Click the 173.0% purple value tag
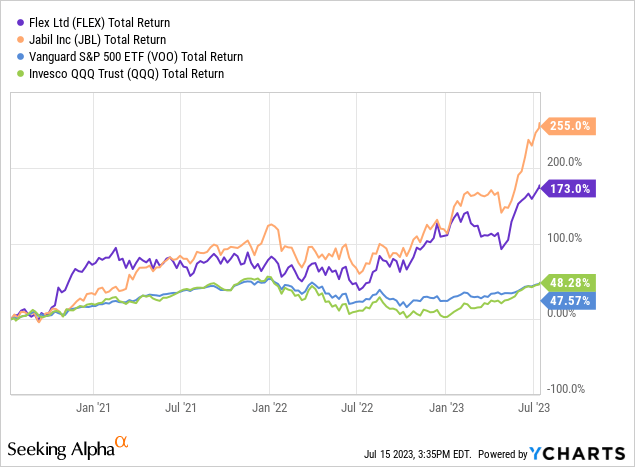Viewport: 635px width, 467px height. coord(569,187)
